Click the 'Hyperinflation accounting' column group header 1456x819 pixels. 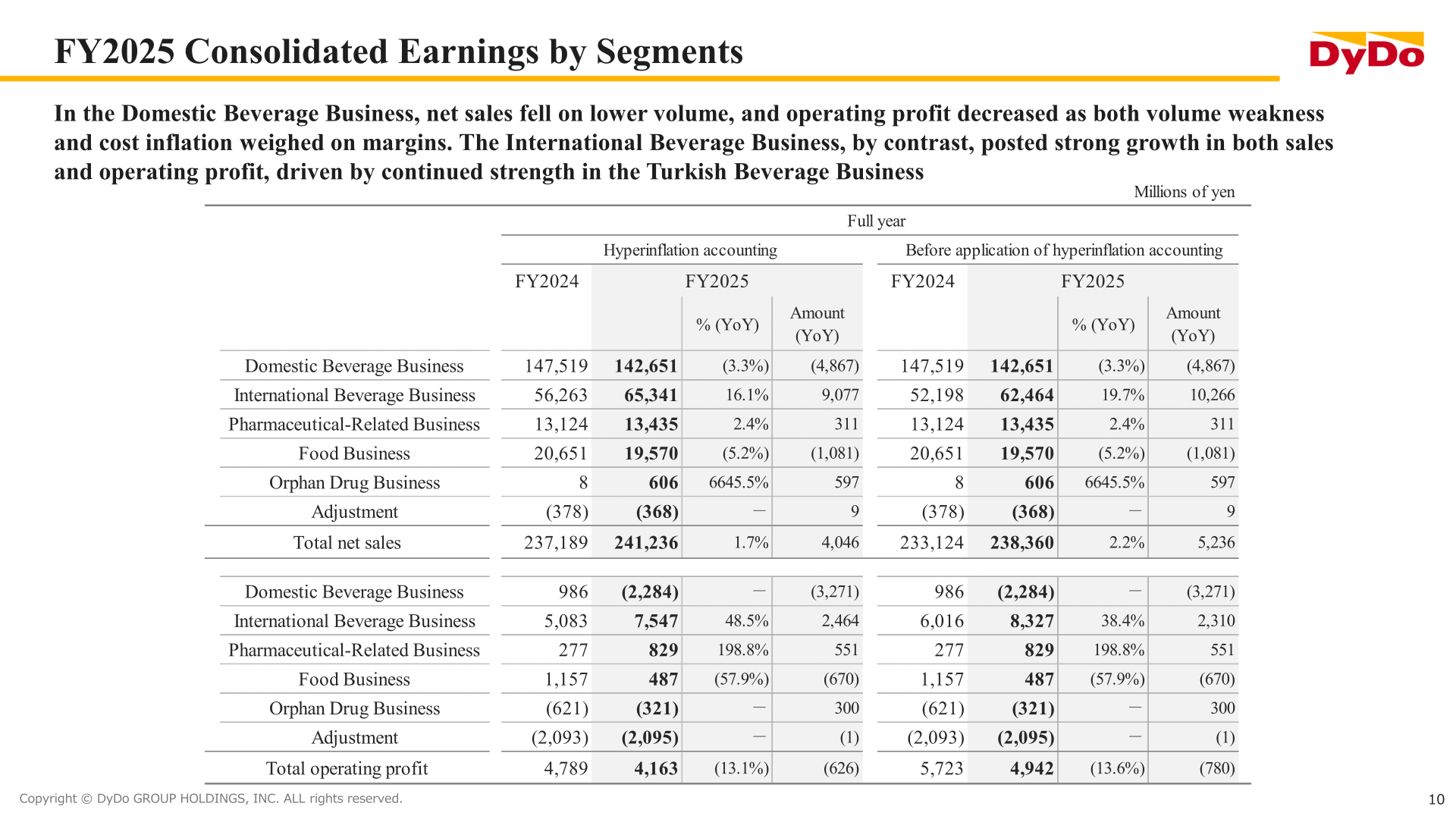(x=690, y=250)
